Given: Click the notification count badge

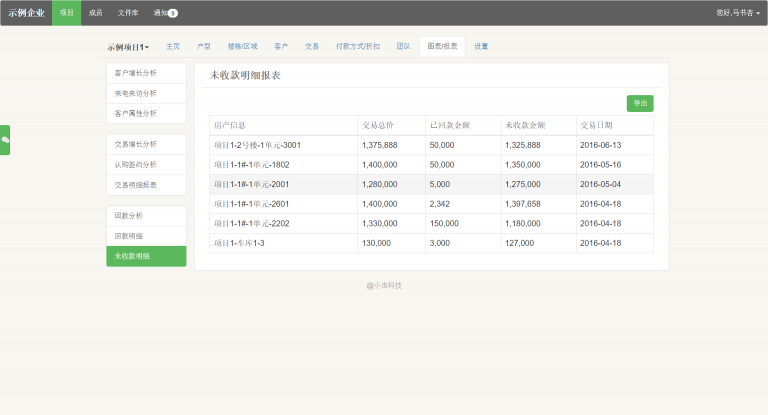Looking at the screenshot, I should 173,13.
